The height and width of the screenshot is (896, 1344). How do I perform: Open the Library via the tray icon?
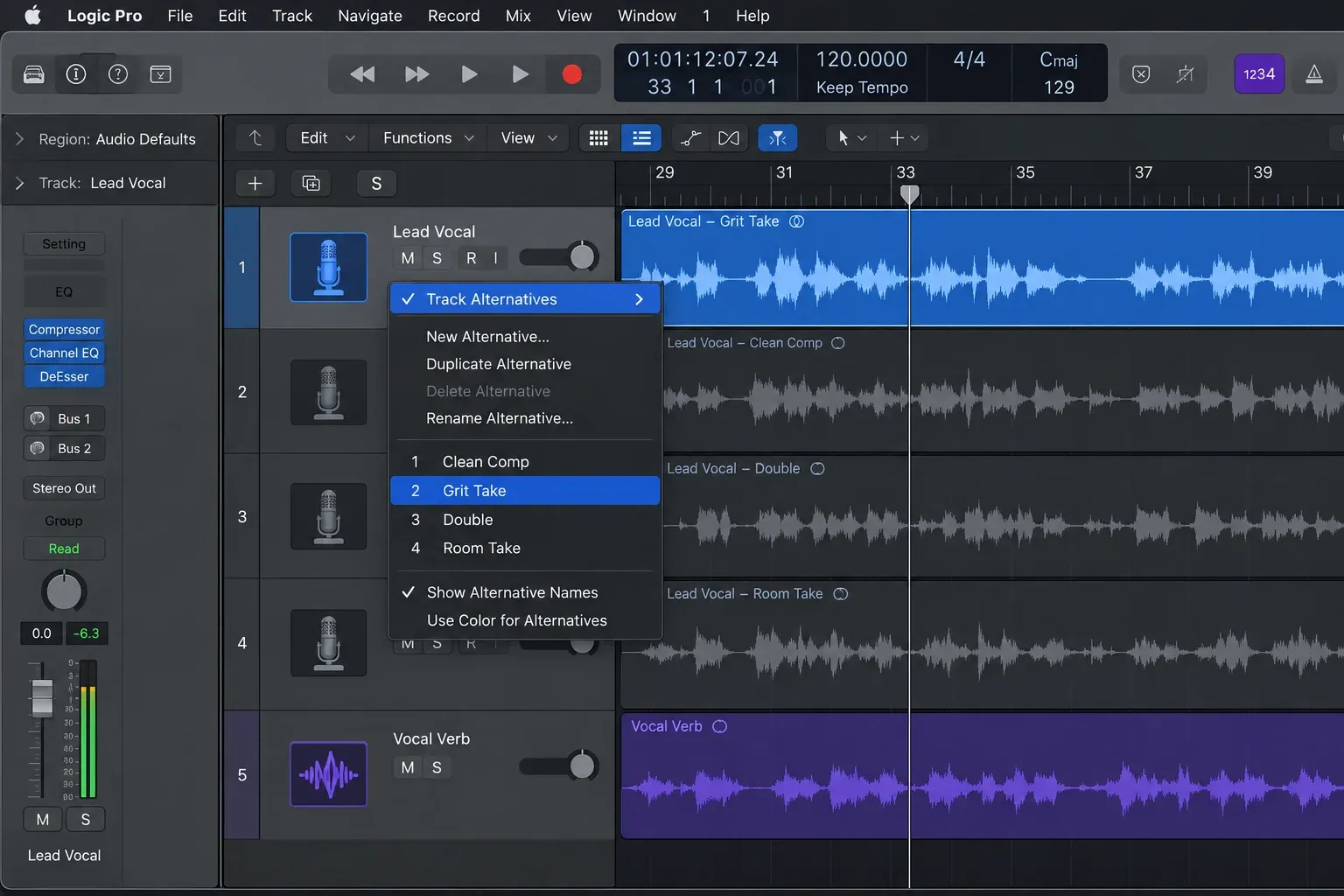34,74
